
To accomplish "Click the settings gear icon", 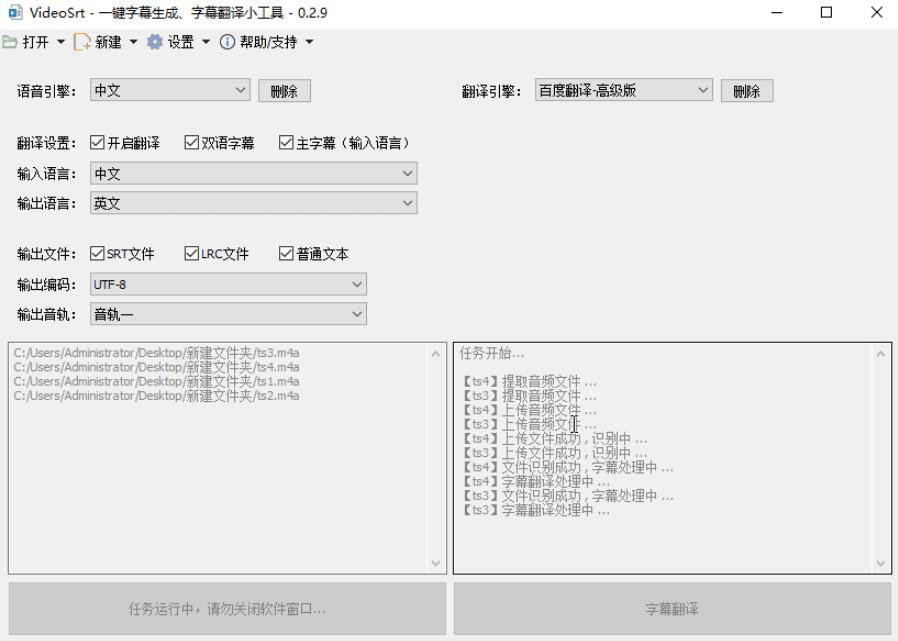I will [155, 42].
